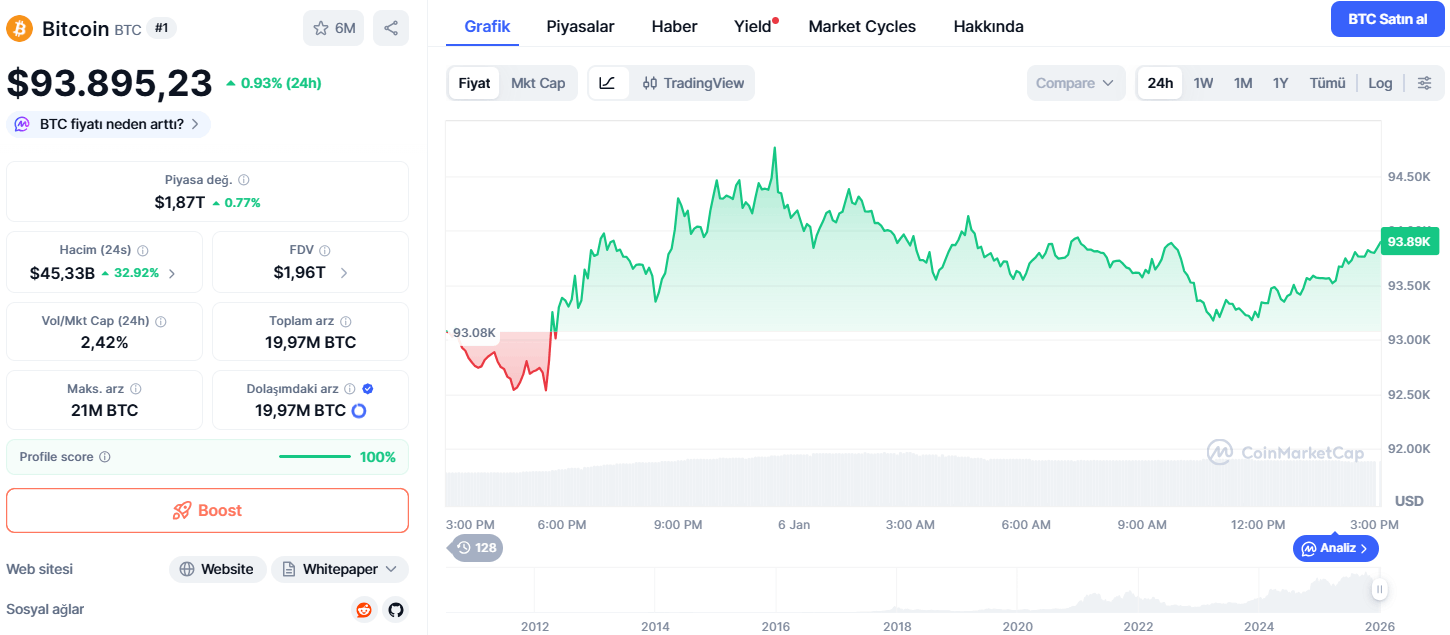
Task: Click info icon next to Piyasa değ.
Action: click(x=244, y=180)
